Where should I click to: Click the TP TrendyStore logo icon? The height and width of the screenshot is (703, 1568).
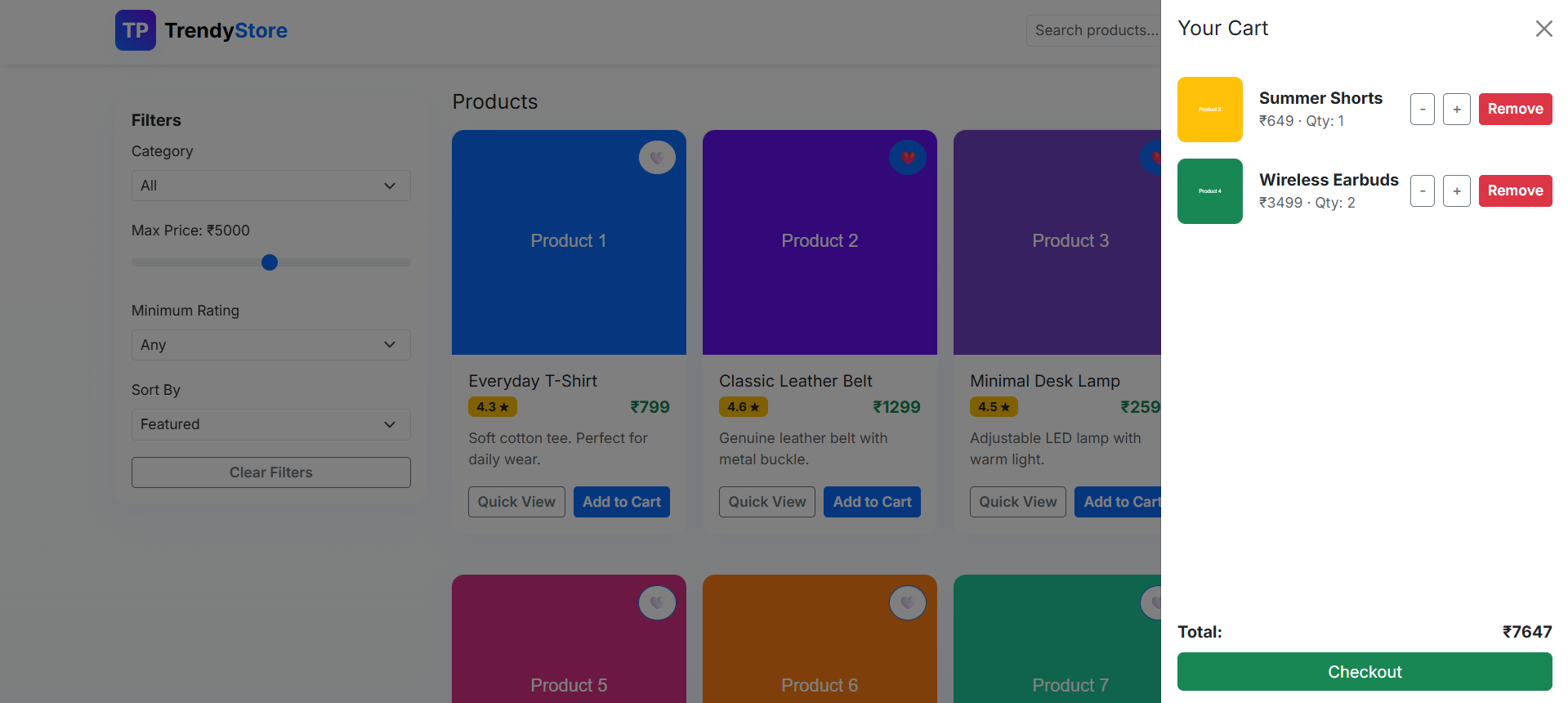click(135, 30)
